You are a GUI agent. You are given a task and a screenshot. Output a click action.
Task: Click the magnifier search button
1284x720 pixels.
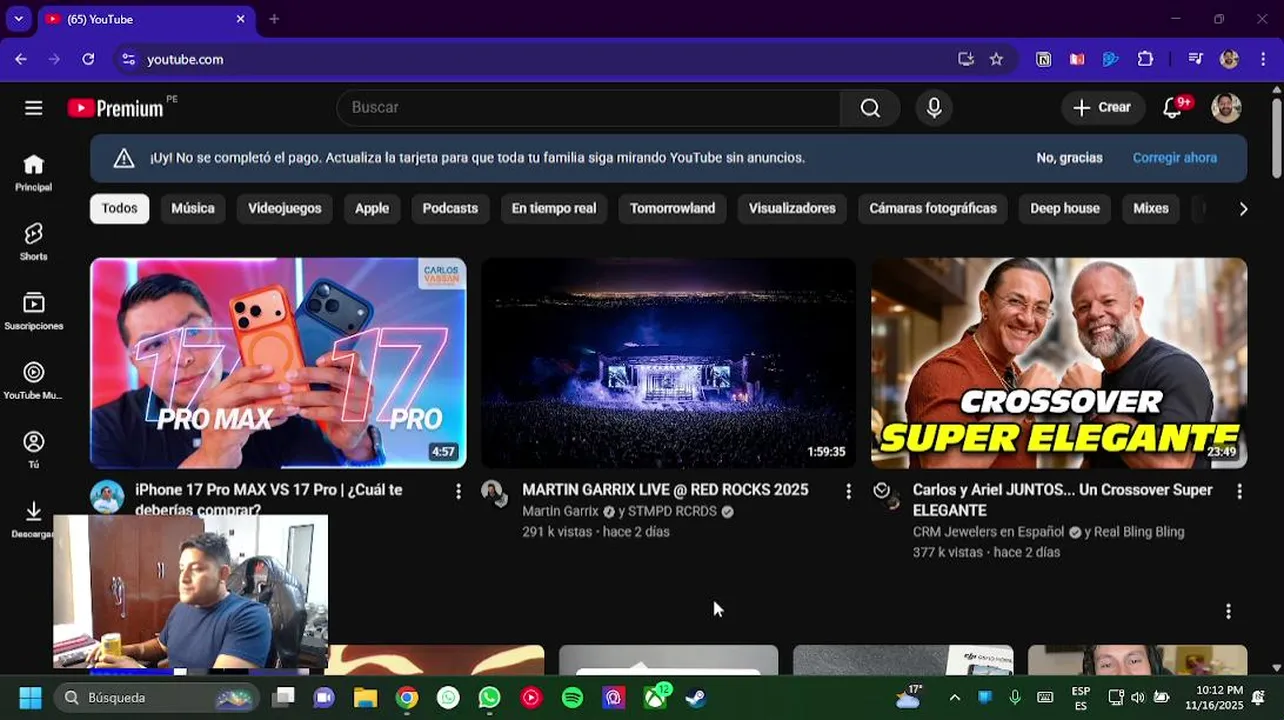tap(870, 108)
